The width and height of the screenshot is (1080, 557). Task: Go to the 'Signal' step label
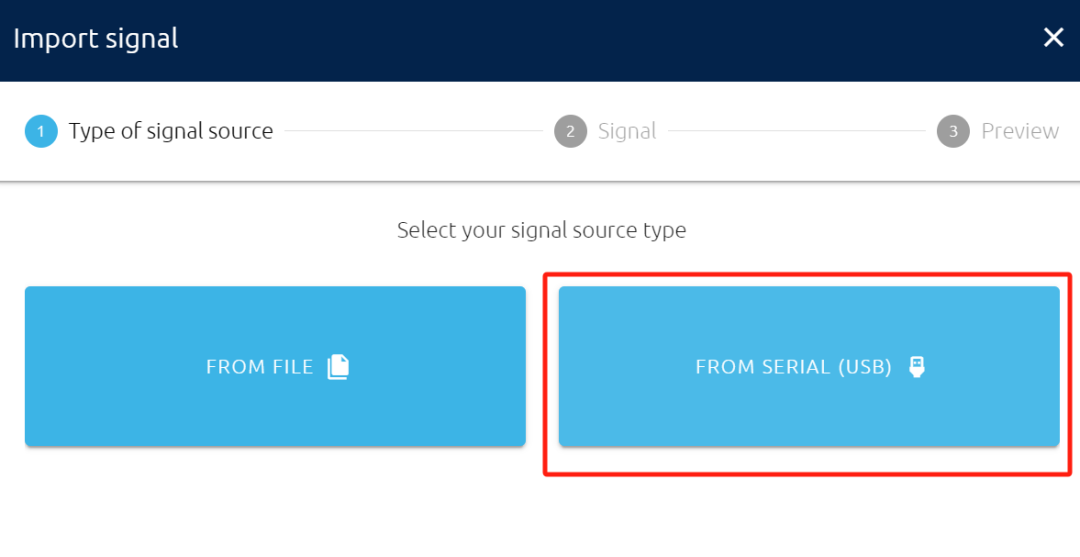coord(627,131)
